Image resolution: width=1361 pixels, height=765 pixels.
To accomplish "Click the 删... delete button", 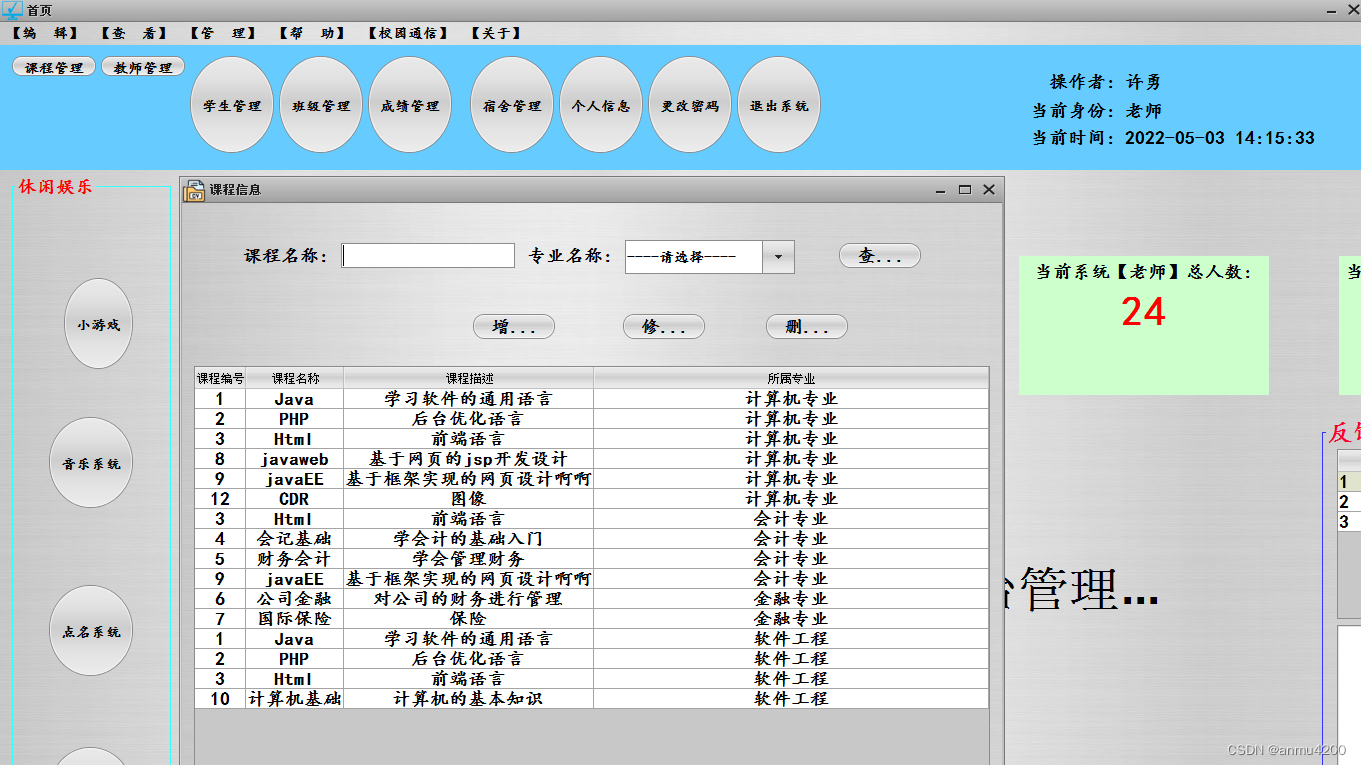I will (807, 326).
